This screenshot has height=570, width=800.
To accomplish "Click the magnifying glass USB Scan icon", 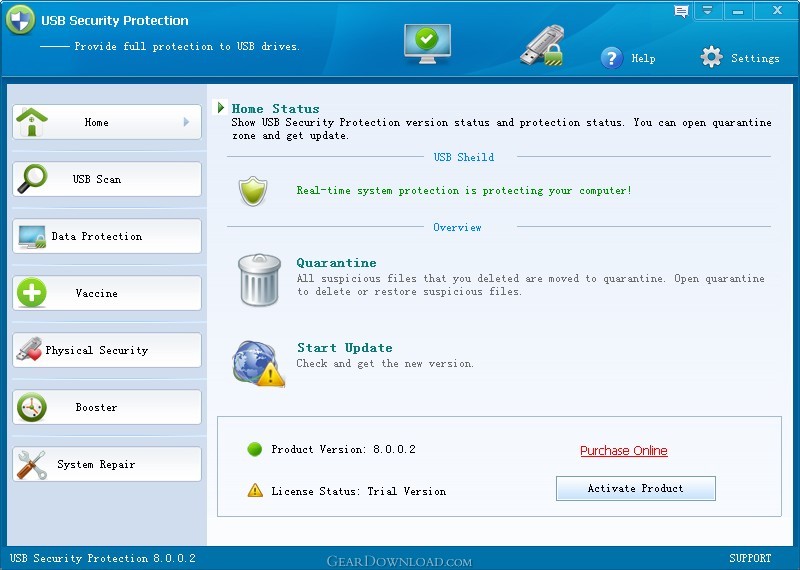I will [x=33, y=179].
